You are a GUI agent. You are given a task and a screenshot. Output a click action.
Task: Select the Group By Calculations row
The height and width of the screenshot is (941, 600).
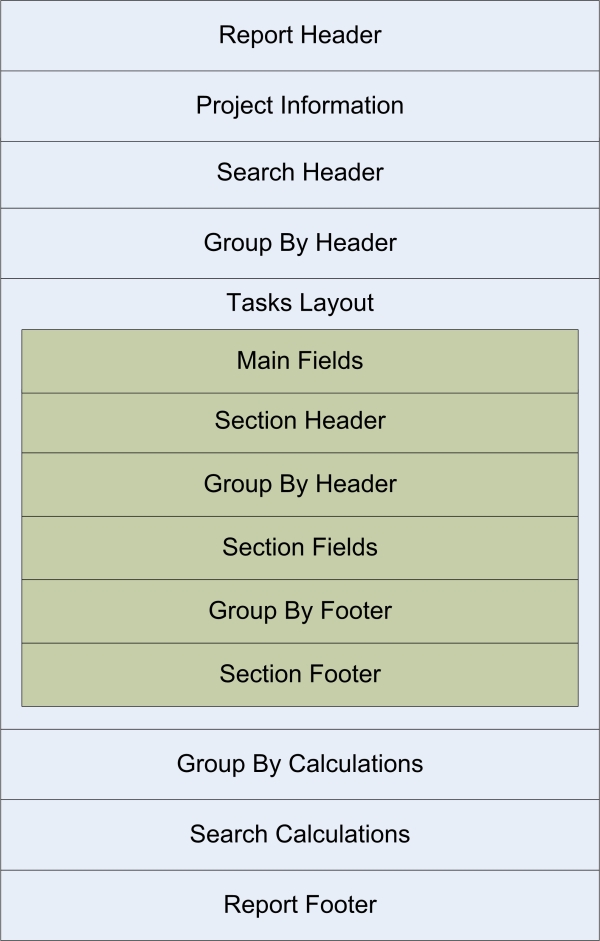pyautogui.click(x=300, y=764)
